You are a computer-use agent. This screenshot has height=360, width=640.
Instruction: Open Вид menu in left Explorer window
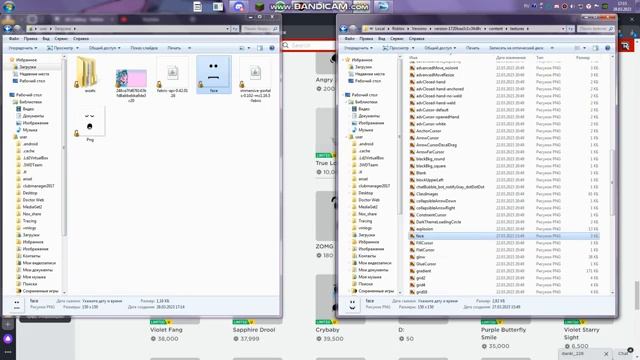point(46,38)
